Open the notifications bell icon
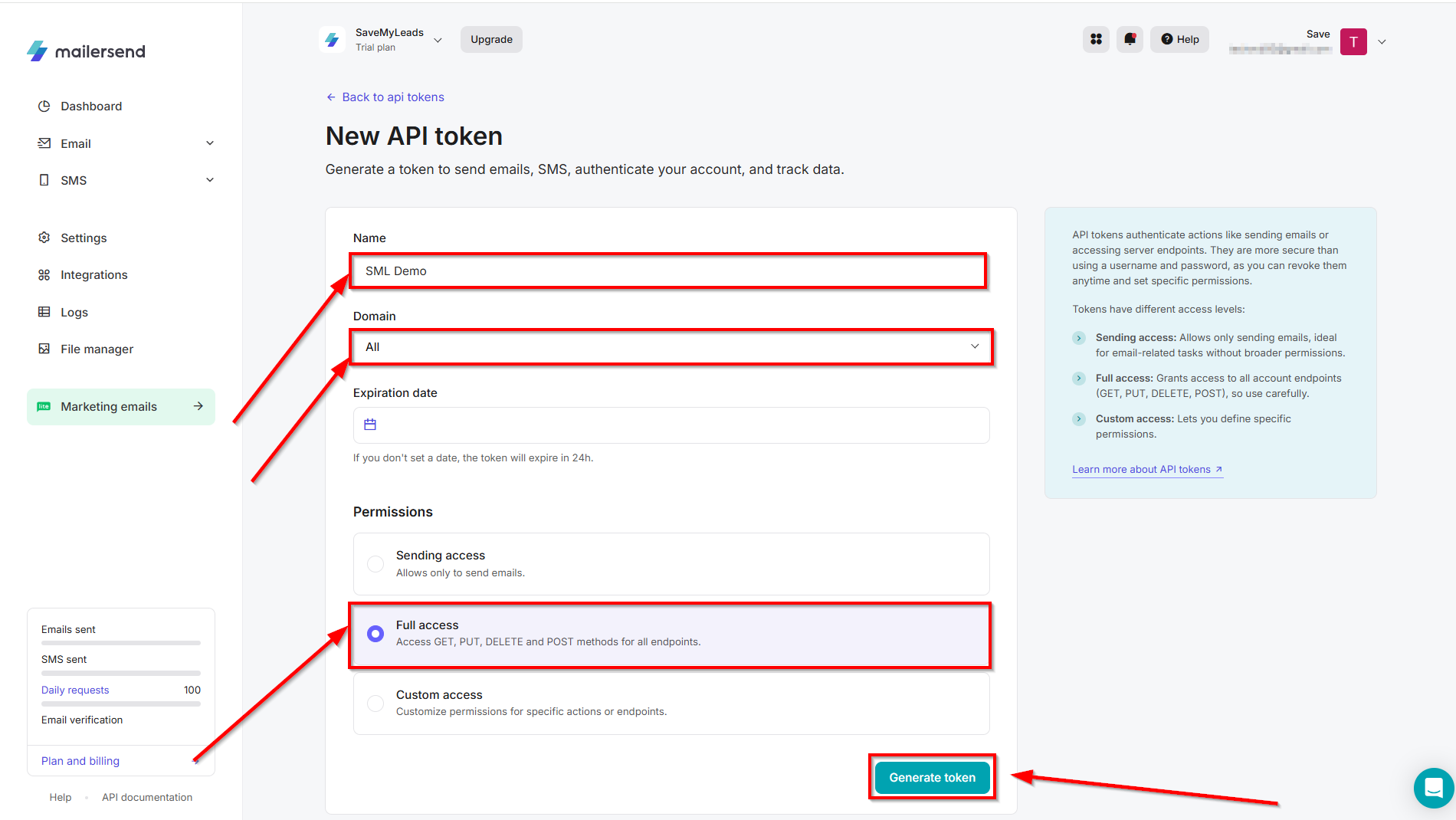The image size is (1456, 820). tap(1130, 39)
